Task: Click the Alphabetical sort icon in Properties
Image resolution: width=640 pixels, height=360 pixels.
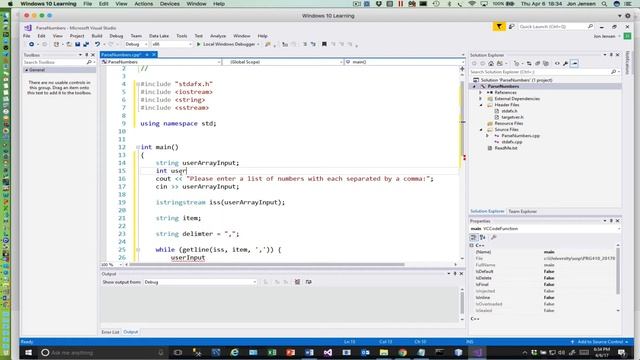Action: pyautogui.click(x=483, y=237)
